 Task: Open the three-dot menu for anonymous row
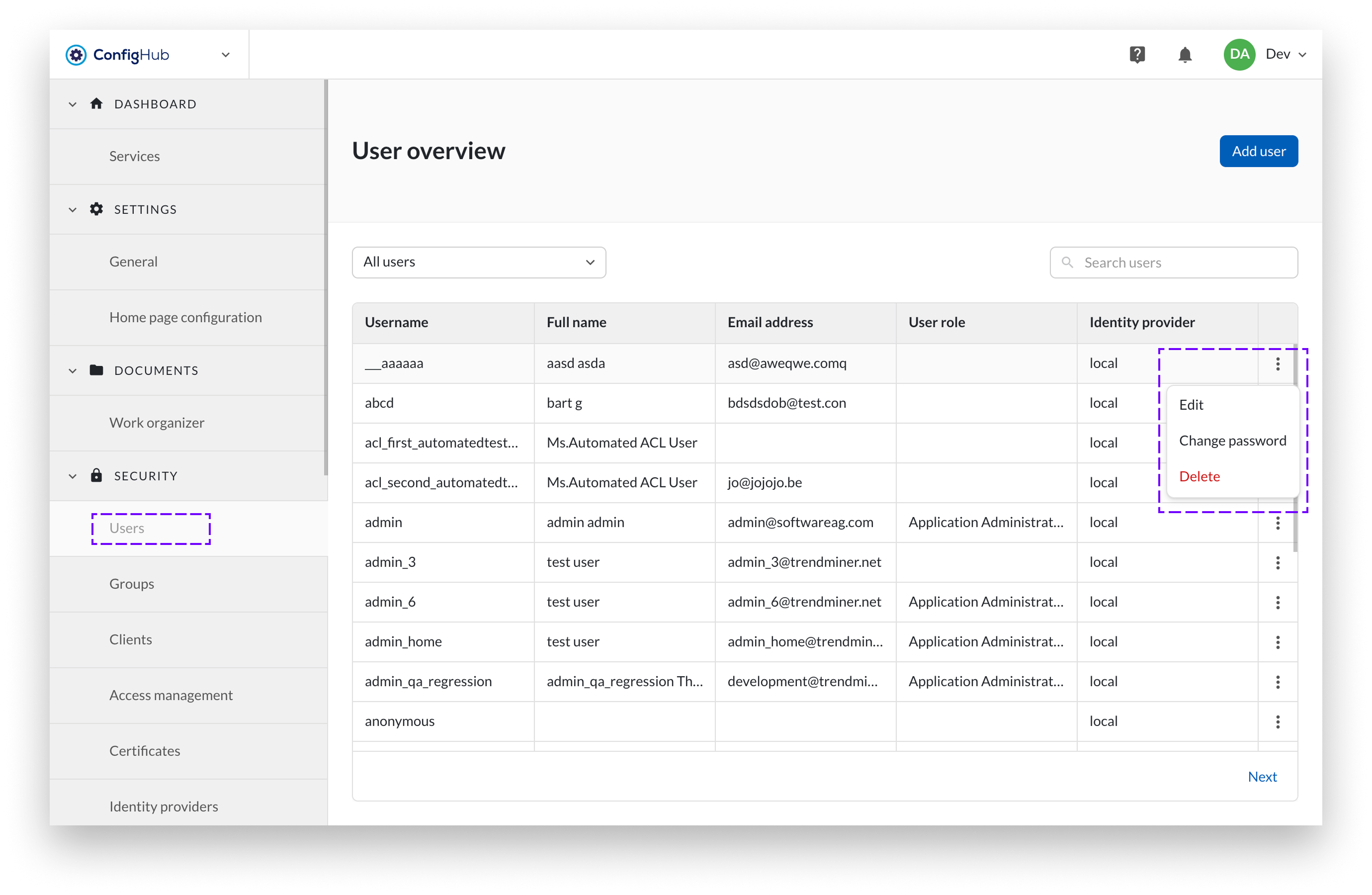1278,721
